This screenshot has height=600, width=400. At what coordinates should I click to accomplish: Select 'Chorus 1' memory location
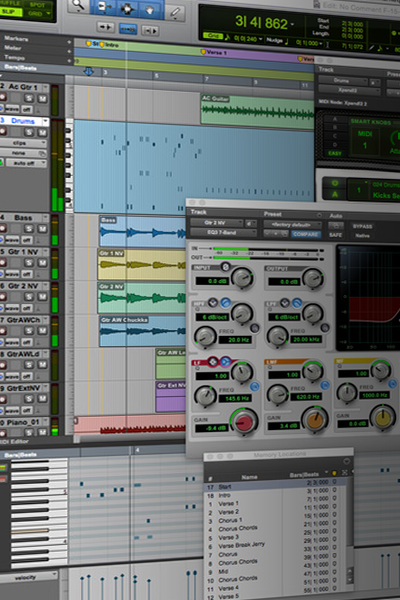[230, 520]
